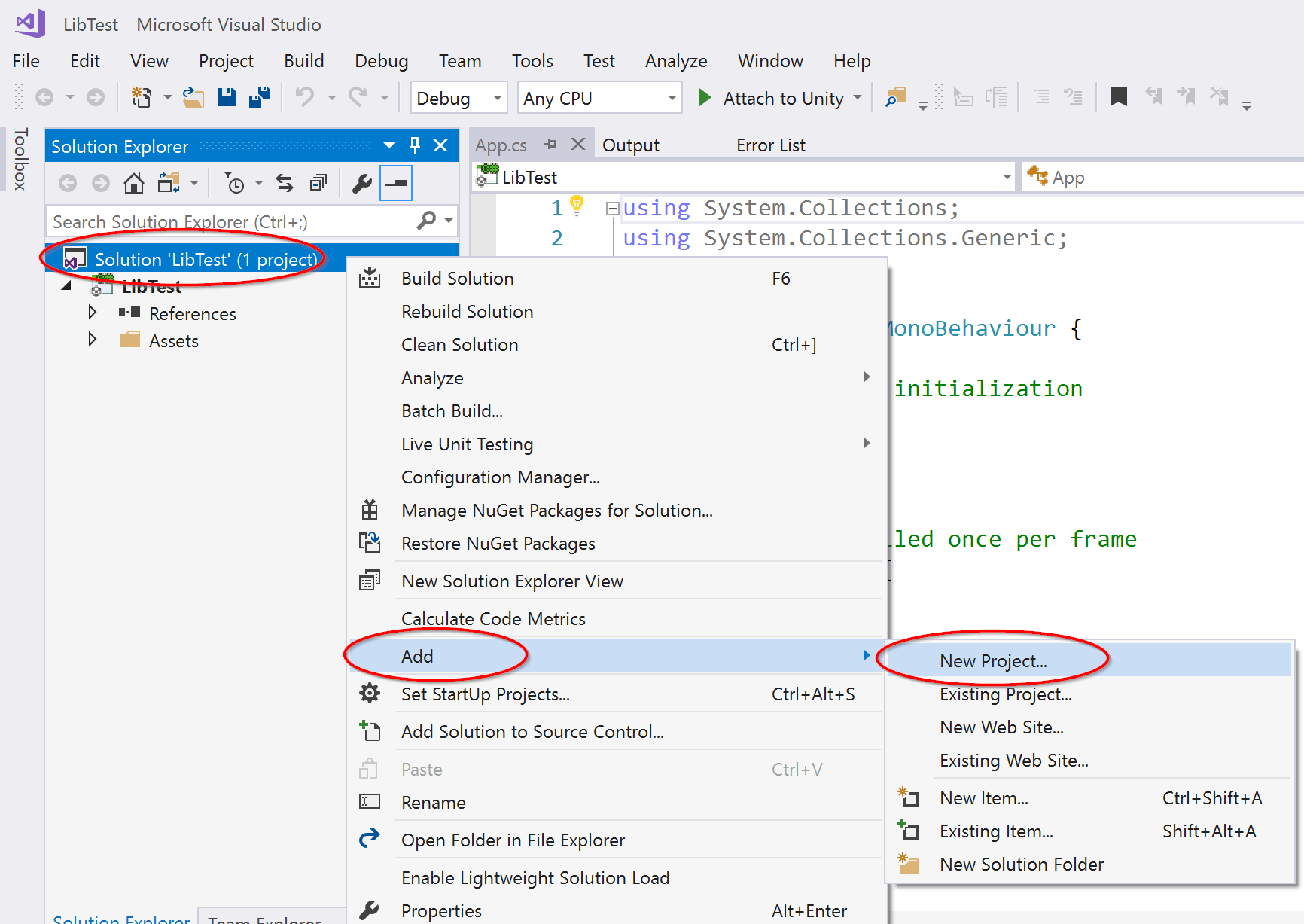
Task: Switch to the Output tab
Action: pos(631,145)
